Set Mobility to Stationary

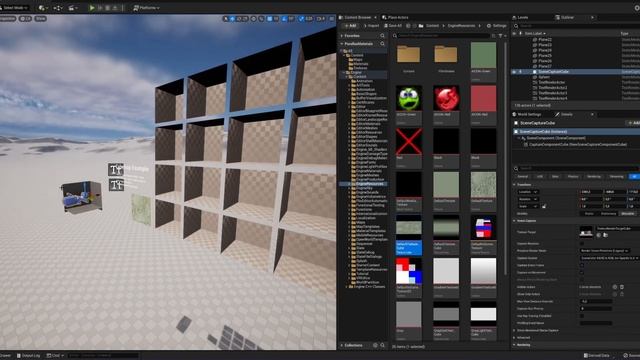pos(608,214)
